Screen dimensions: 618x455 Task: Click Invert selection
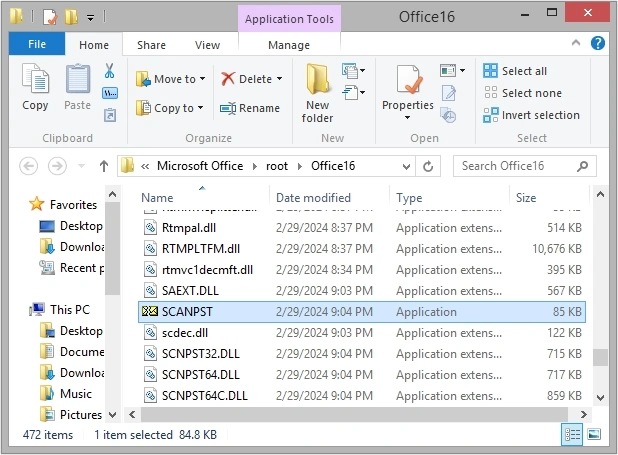(531, 115)
